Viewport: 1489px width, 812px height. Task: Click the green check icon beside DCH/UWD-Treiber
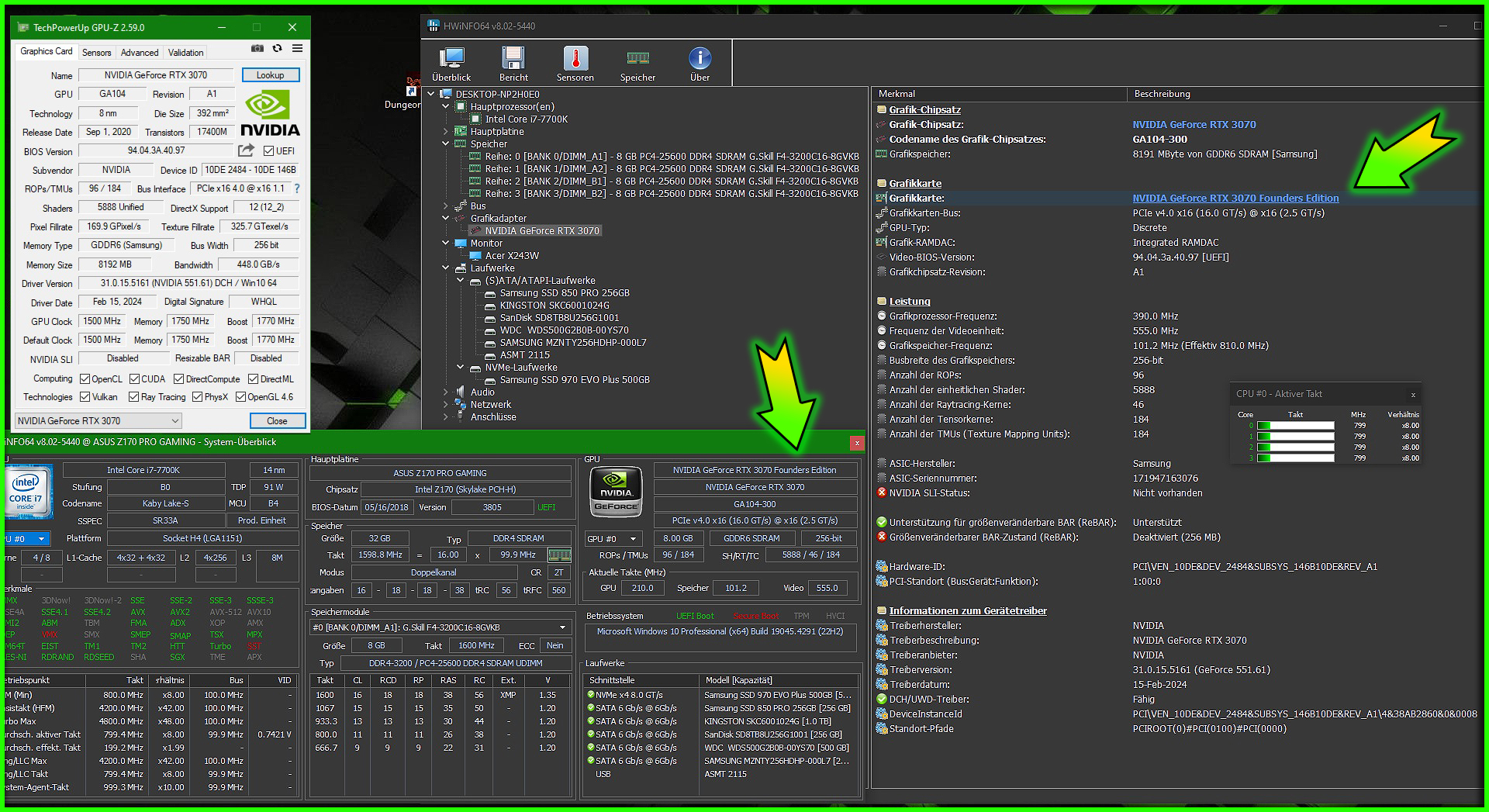881,699
